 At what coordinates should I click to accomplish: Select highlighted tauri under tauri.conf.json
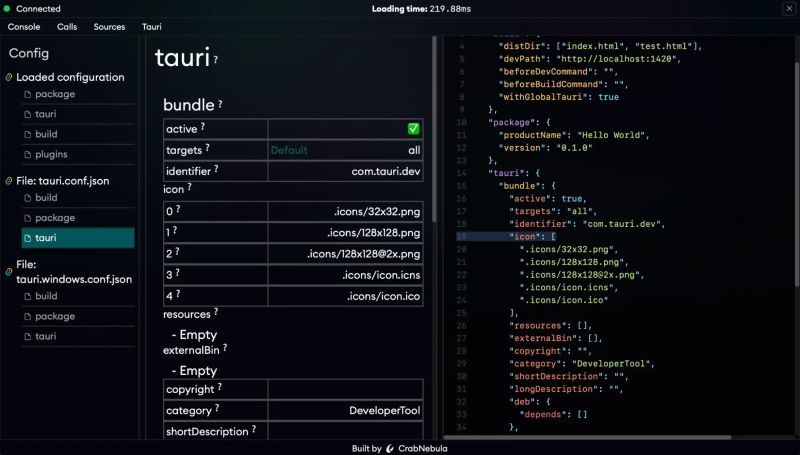coord(78,238)
